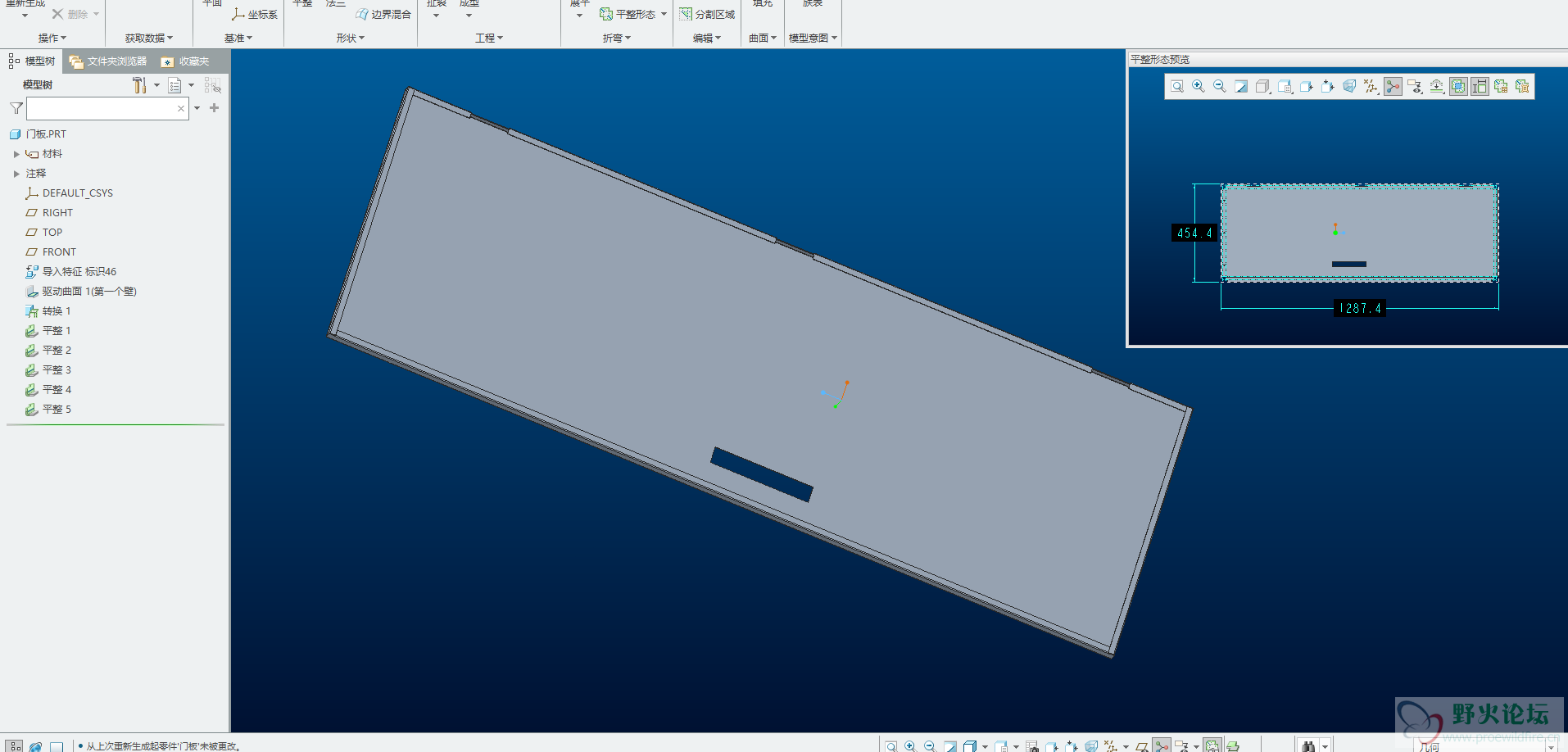The height and width of the screenshot is (752, 1568).
Task: Open display style cube in preview toolbar
Action: [x=1262, y=86]
